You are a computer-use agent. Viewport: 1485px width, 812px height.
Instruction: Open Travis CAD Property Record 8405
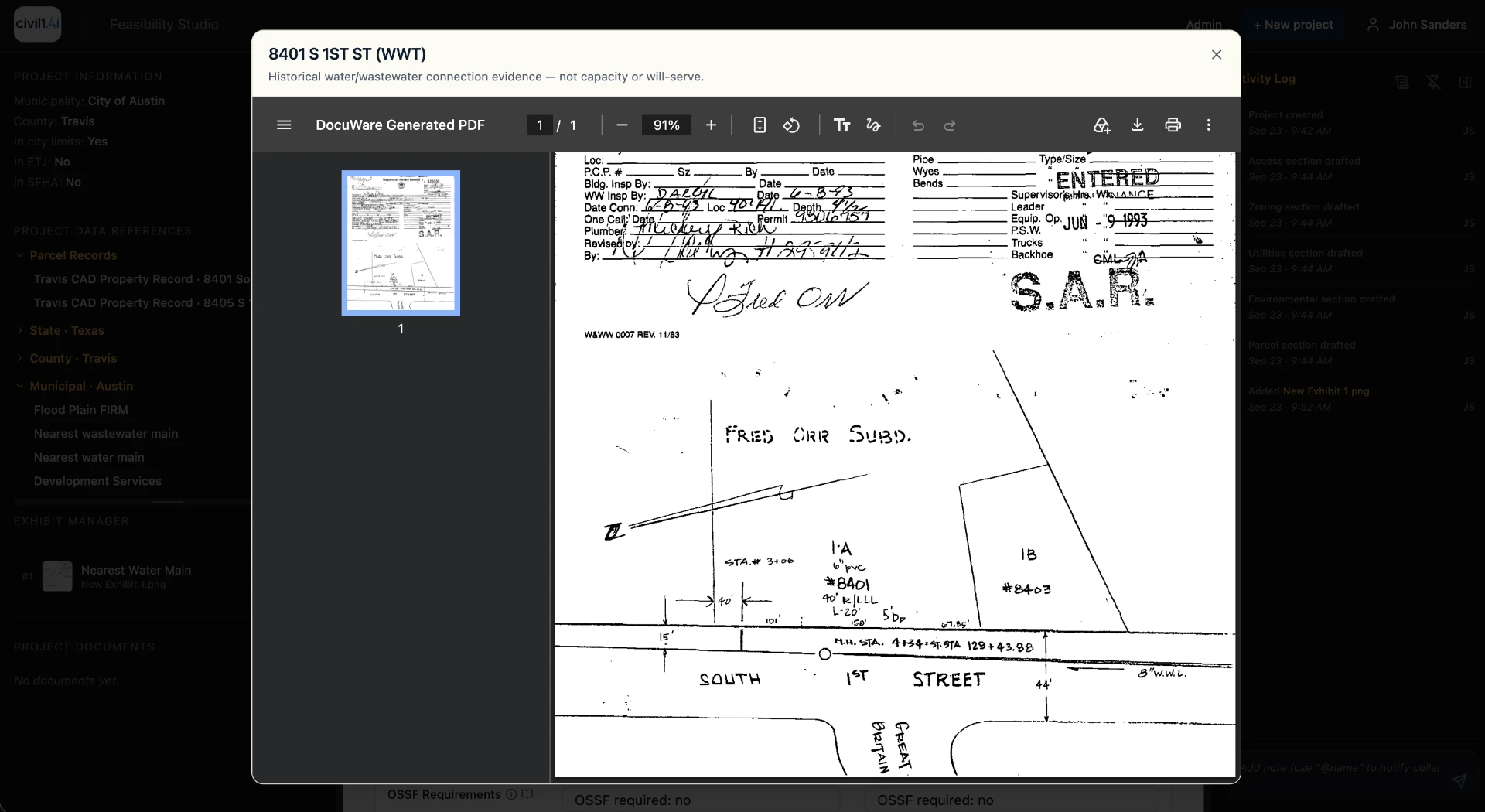pos(142,303)
